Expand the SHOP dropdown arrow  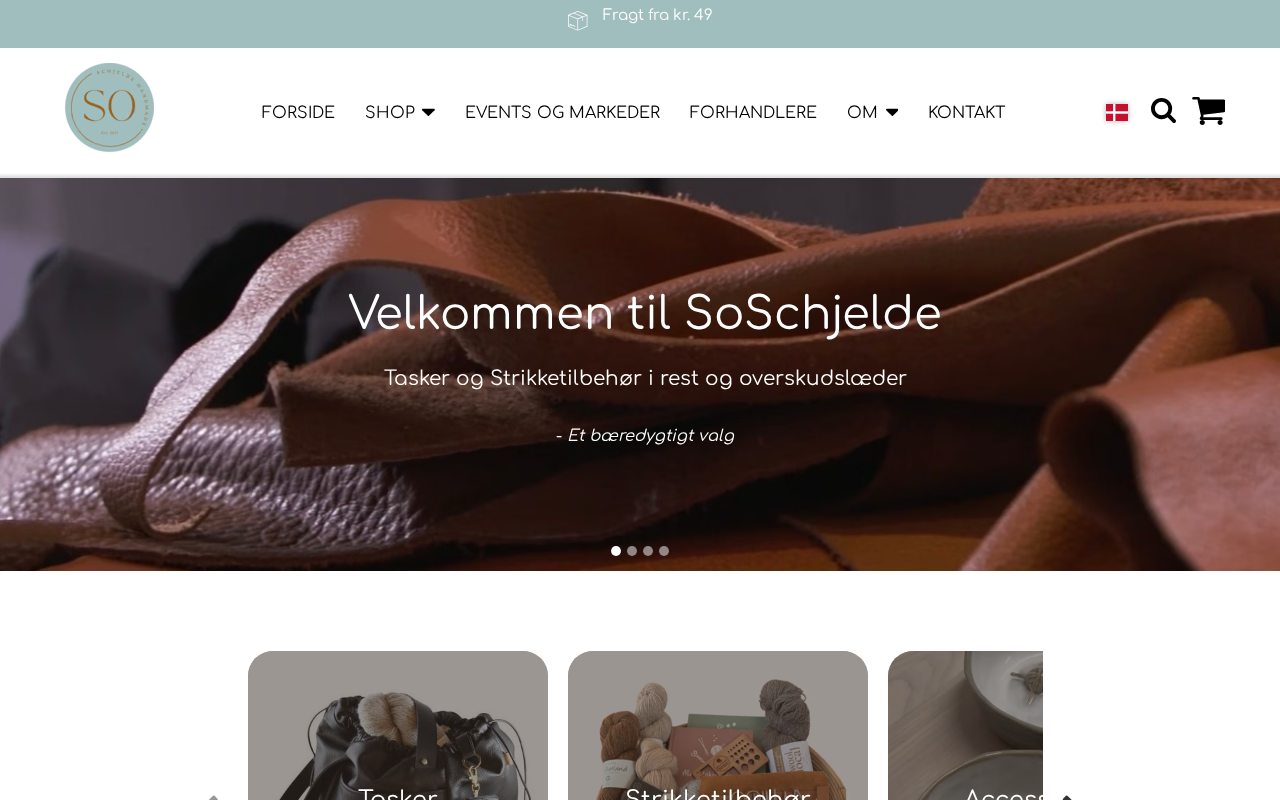(428, 113)
